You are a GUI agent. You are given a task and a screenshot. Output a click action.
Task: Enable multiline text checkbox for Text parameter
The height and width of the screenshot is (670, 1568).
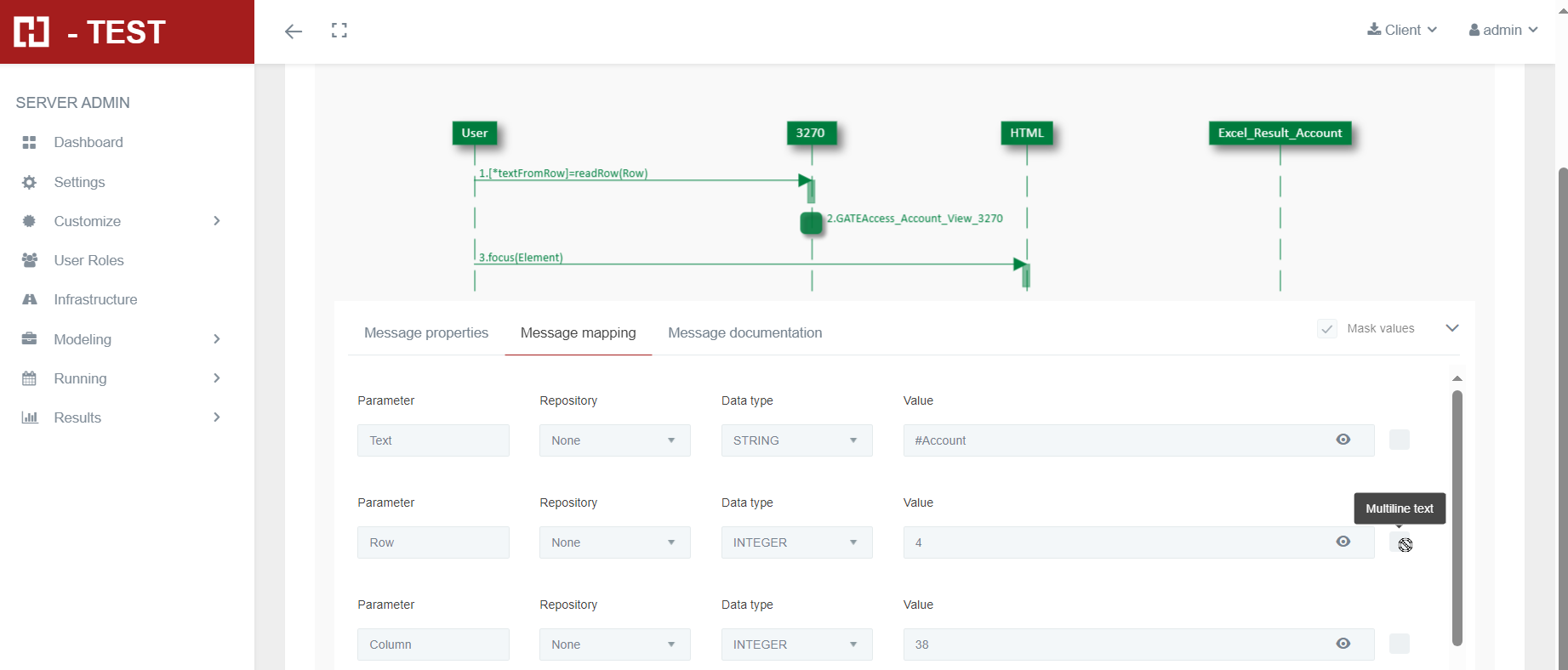click(x=1399, y=440)
